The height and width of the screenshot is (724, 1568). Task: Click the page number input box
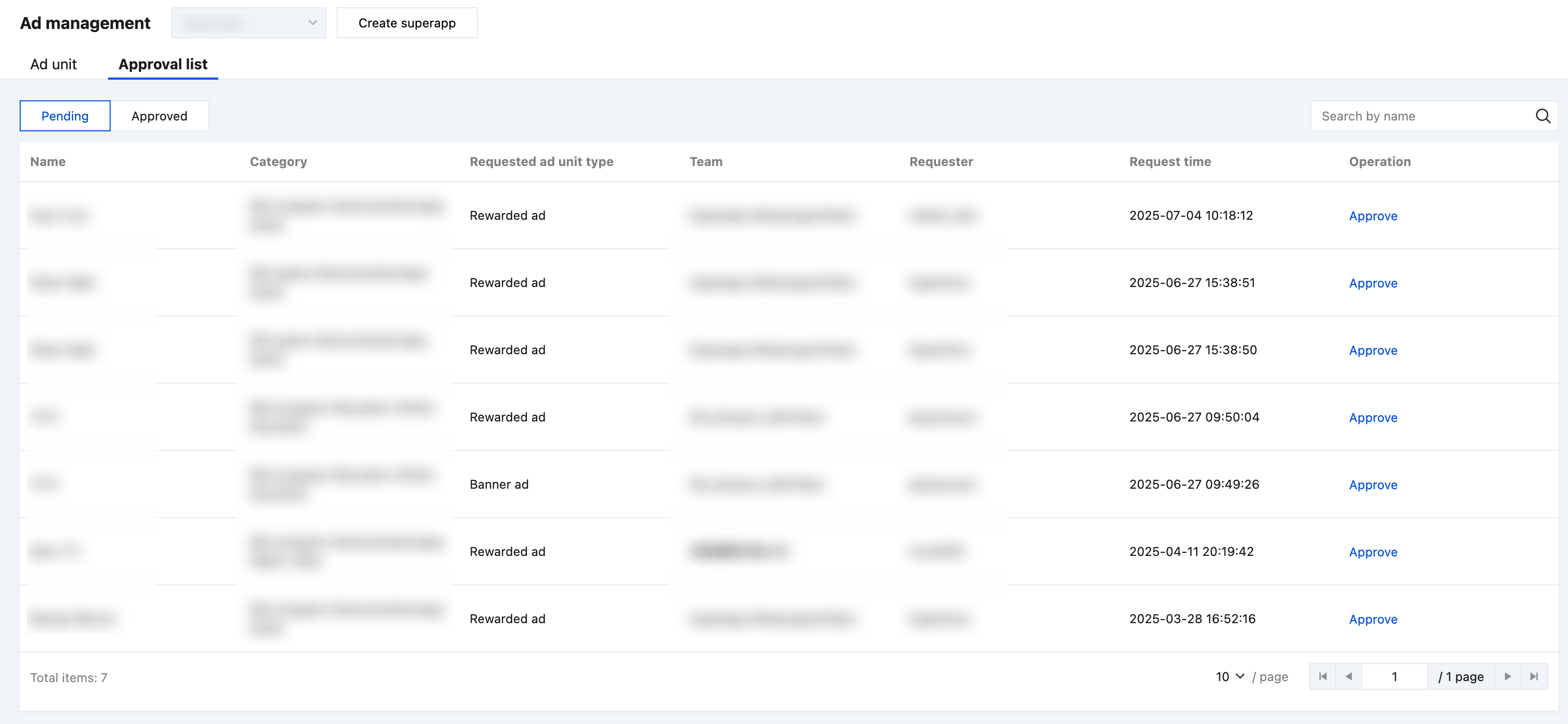coord(1394,676)
